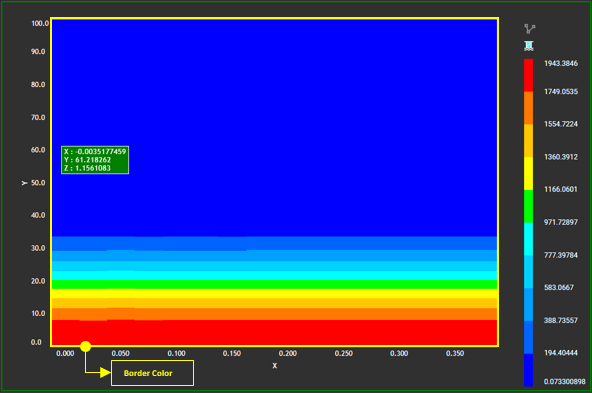Click the tooltip line Y : 61.218262
The image size is (592, 393).
click(x=87, y=160)
